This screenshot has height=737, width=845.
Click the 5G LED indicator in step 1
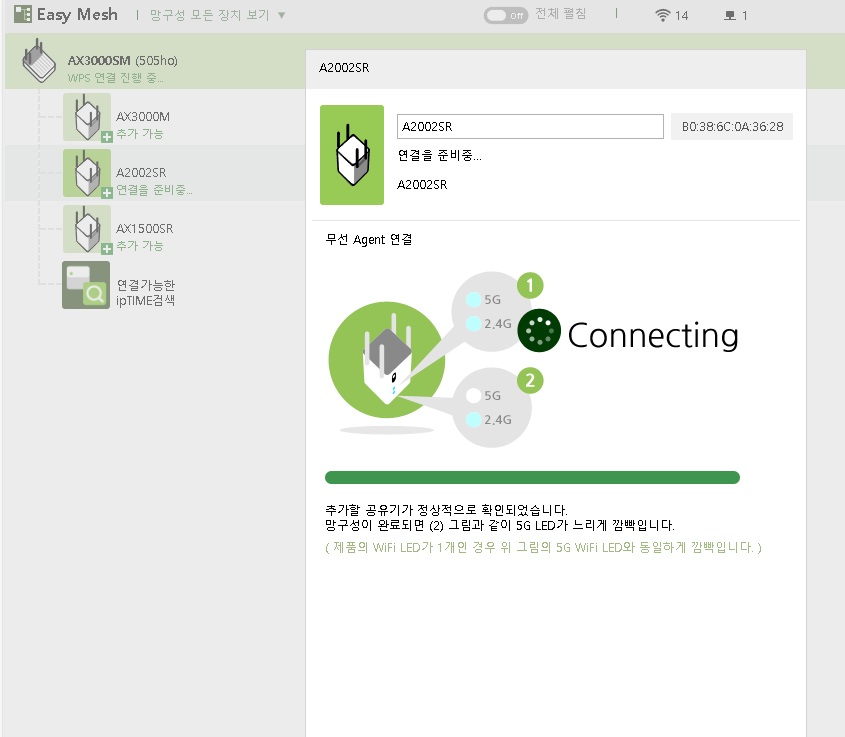click(474, 300)
